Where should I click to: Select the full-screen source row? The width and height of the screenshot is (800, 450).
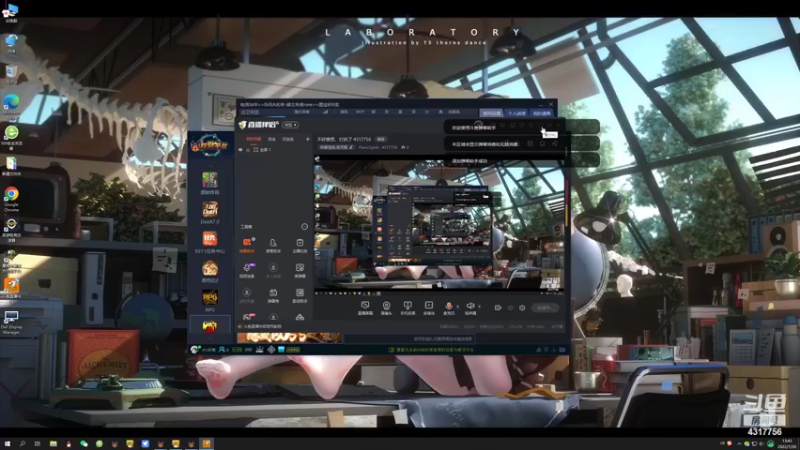point(273,149)
